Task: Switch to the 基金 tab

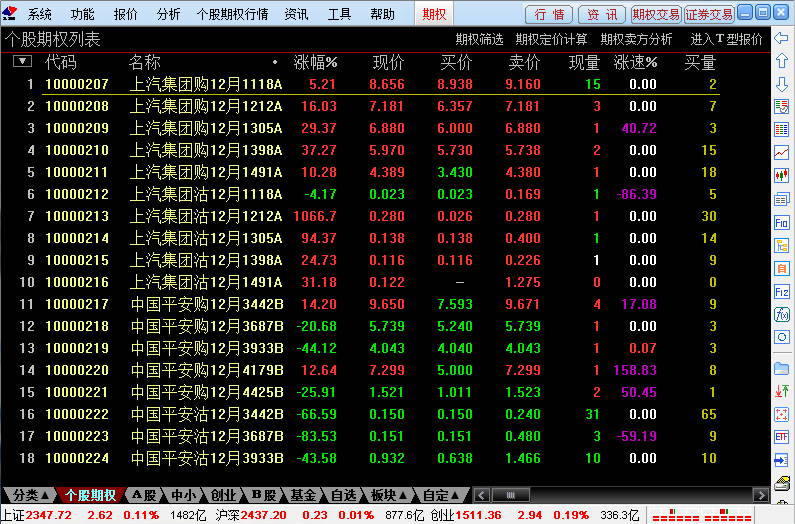Action: tap(304, 495)
